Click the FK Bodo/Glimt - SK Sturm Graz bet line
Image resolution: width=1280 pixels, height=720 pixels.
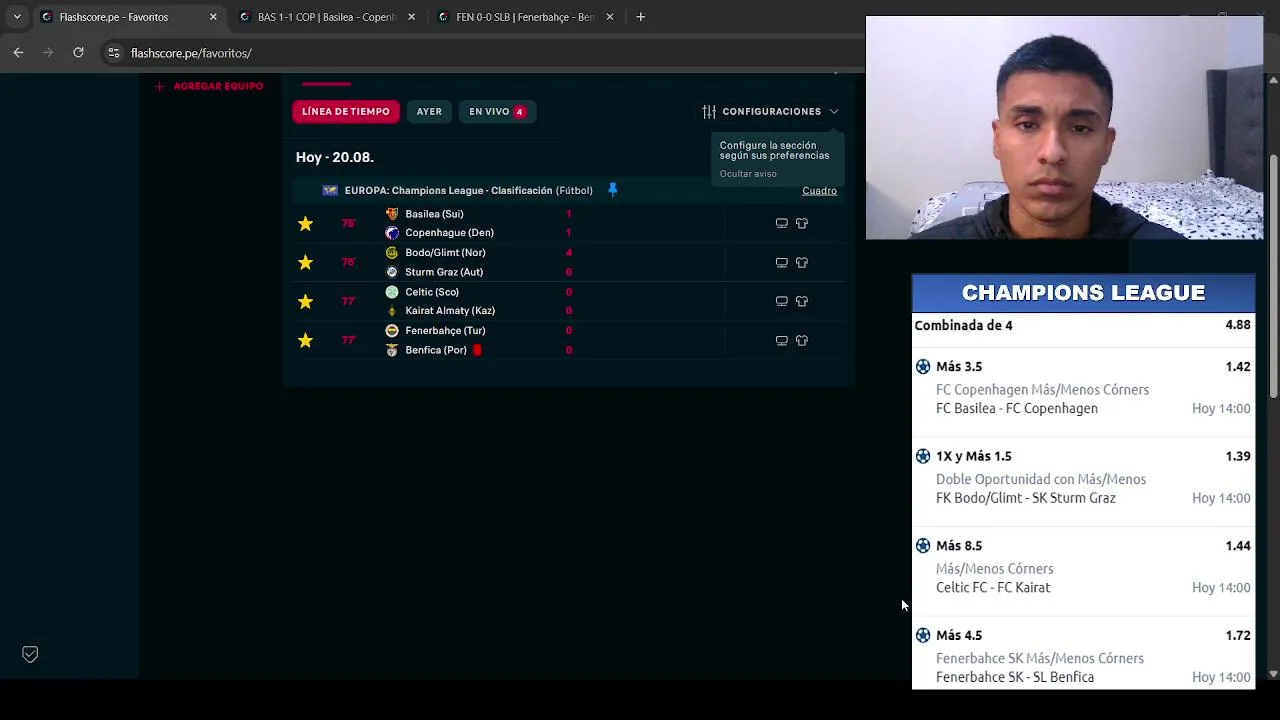1026,498
